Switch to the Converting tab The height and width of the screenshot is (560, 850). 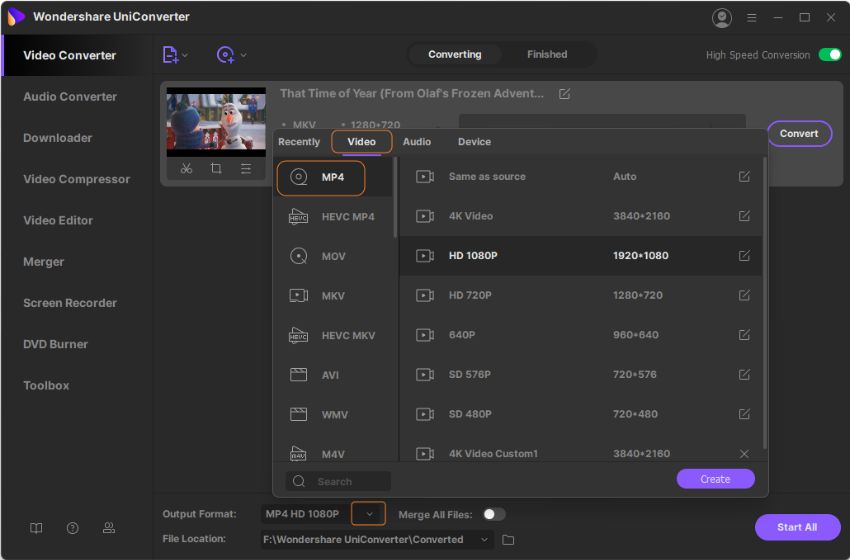click(454, 54)
